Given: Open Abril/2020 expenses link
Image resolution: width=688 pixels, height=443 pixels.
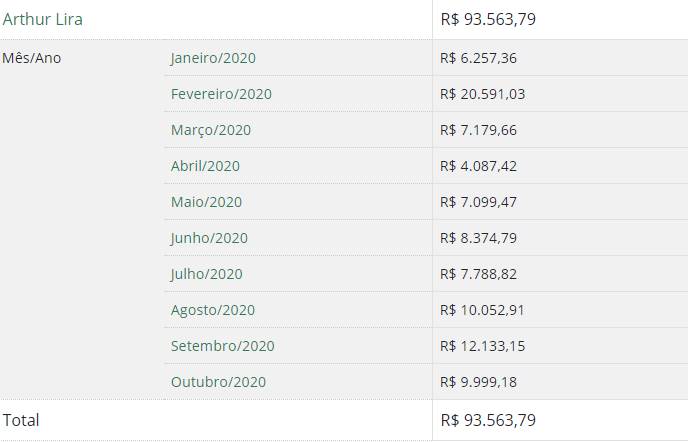Looking at the screenshot, I should click(205, 166).
